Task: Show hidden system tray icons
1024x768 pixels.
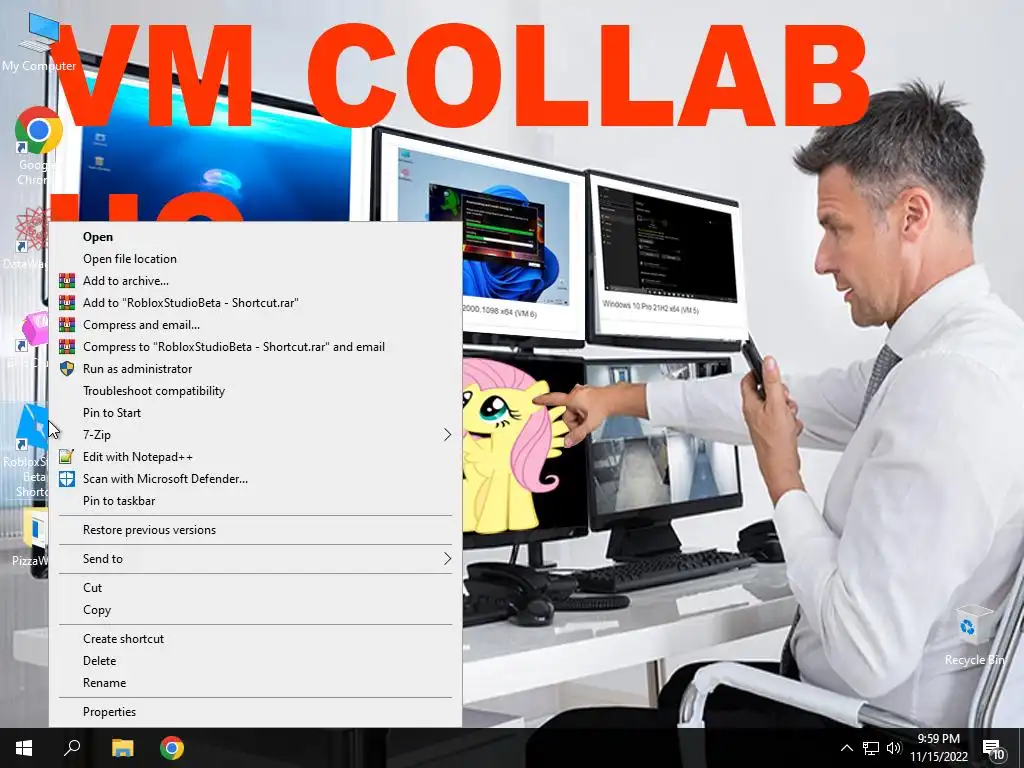Action: [x=846, y=748]
